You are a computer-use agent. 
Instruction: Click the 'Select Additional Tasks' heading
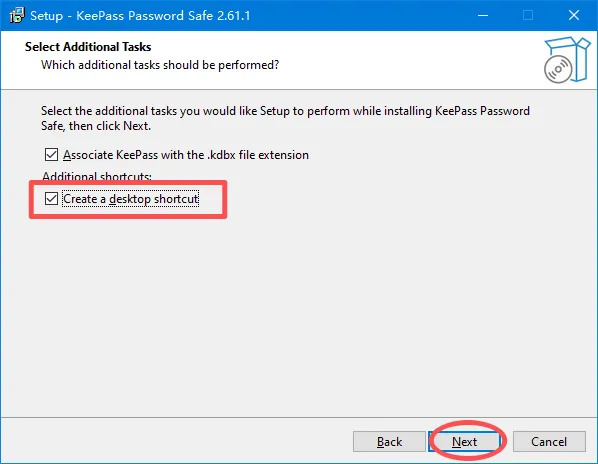[88, 47]
